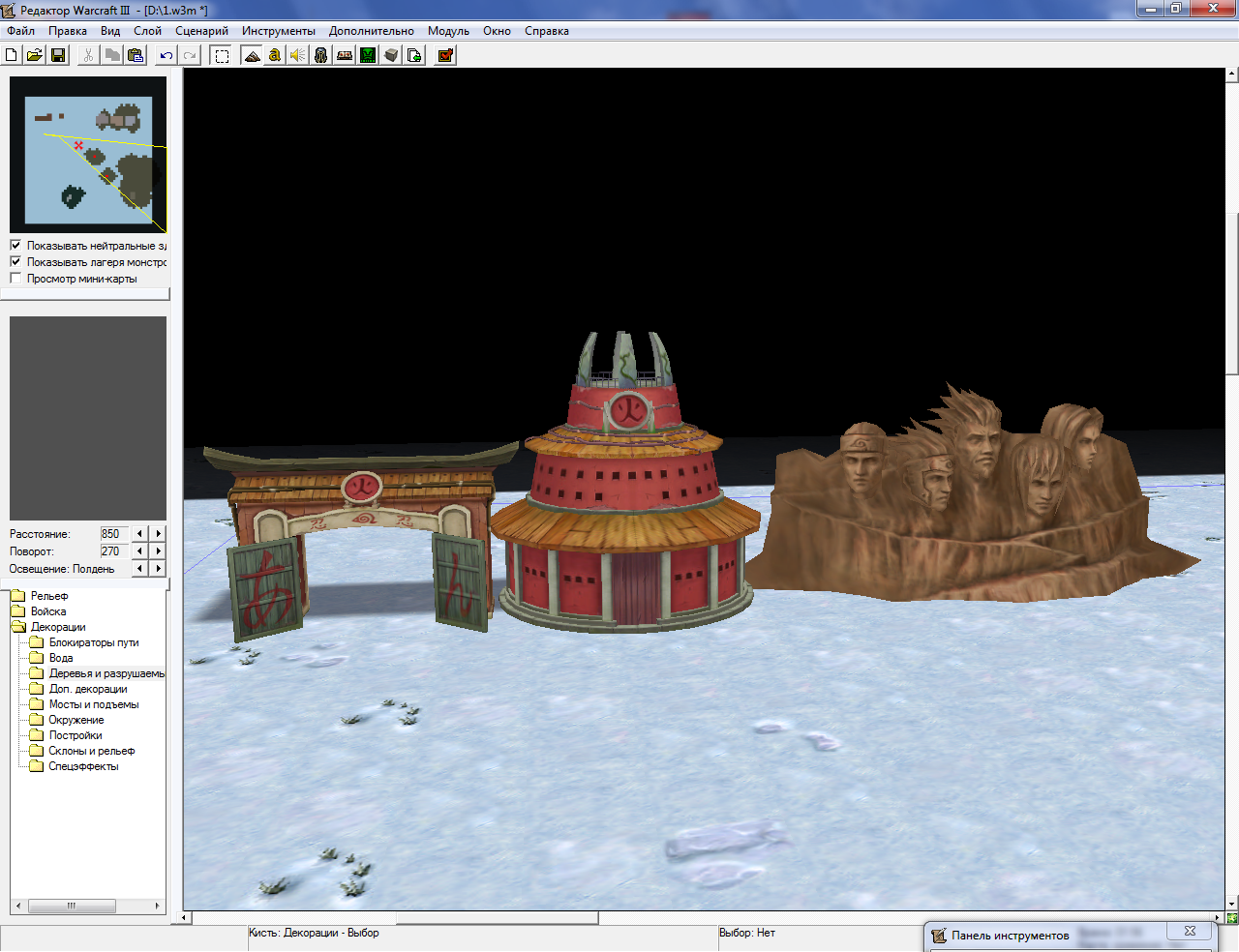Select the Доп. декорации folder
1239x952 pixels.
coord(88,689)
